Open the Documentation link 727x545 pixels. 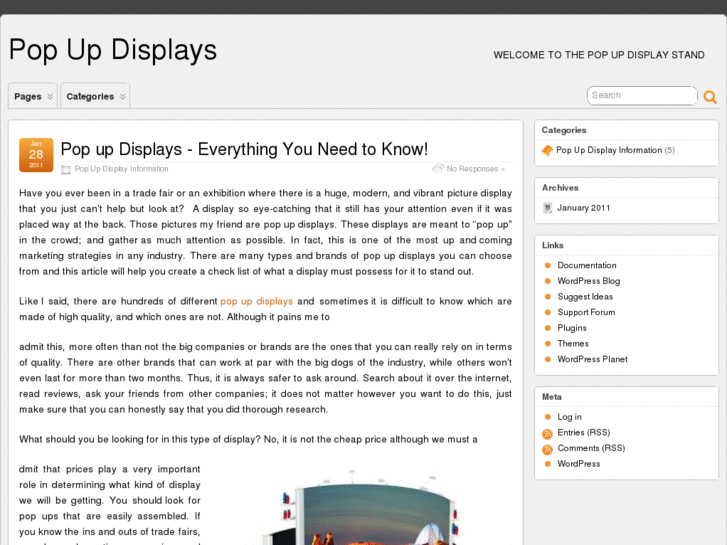point(587,265)
